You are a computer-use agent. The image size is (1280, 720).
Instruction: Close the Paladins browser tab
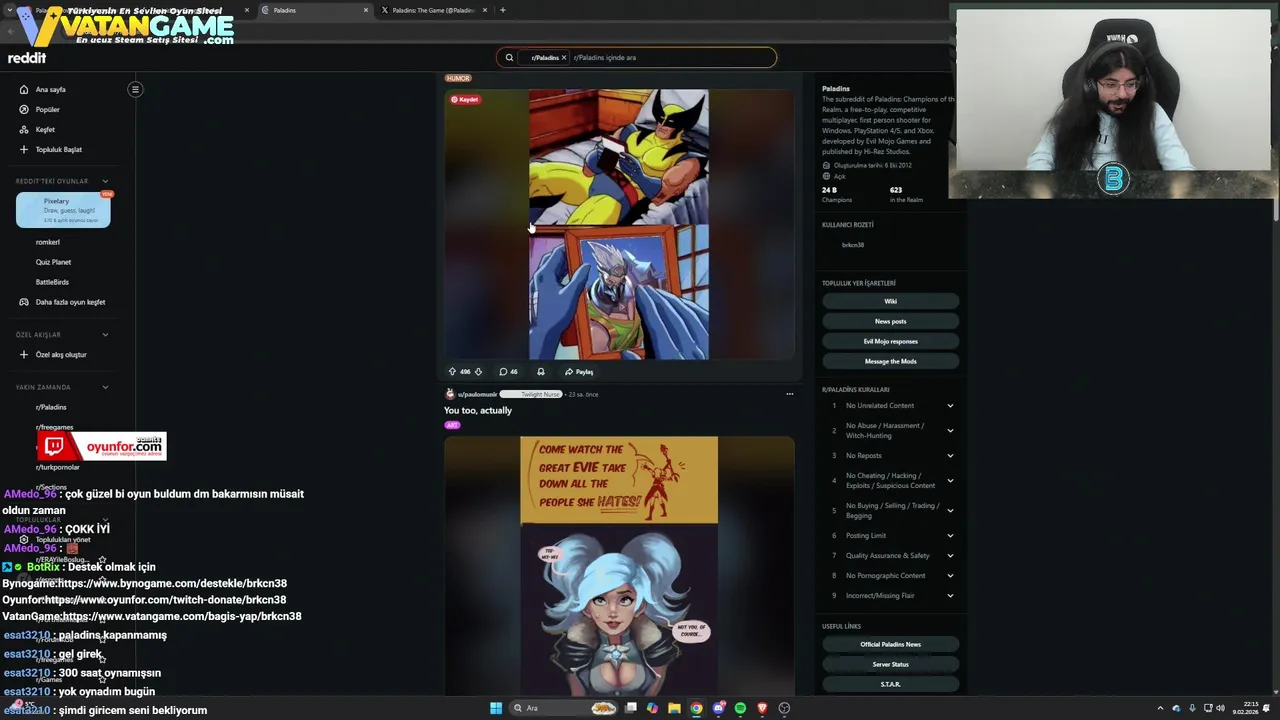coord(366,10)
